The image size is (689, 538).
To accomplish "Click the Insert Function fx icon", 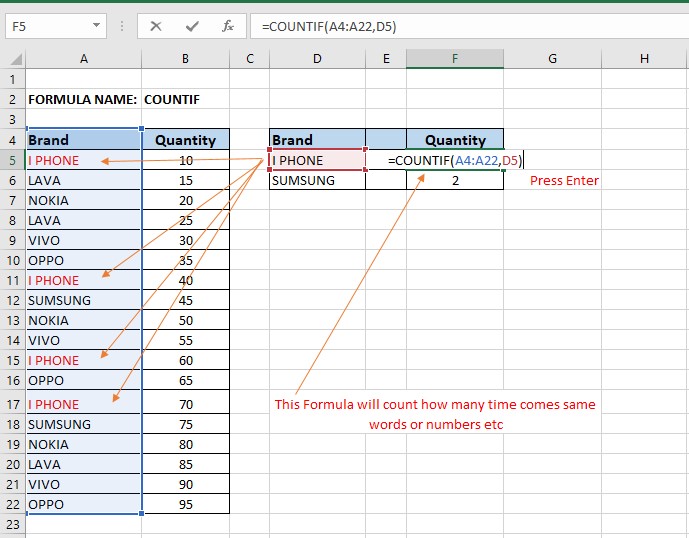I will (x=228, y=26).
